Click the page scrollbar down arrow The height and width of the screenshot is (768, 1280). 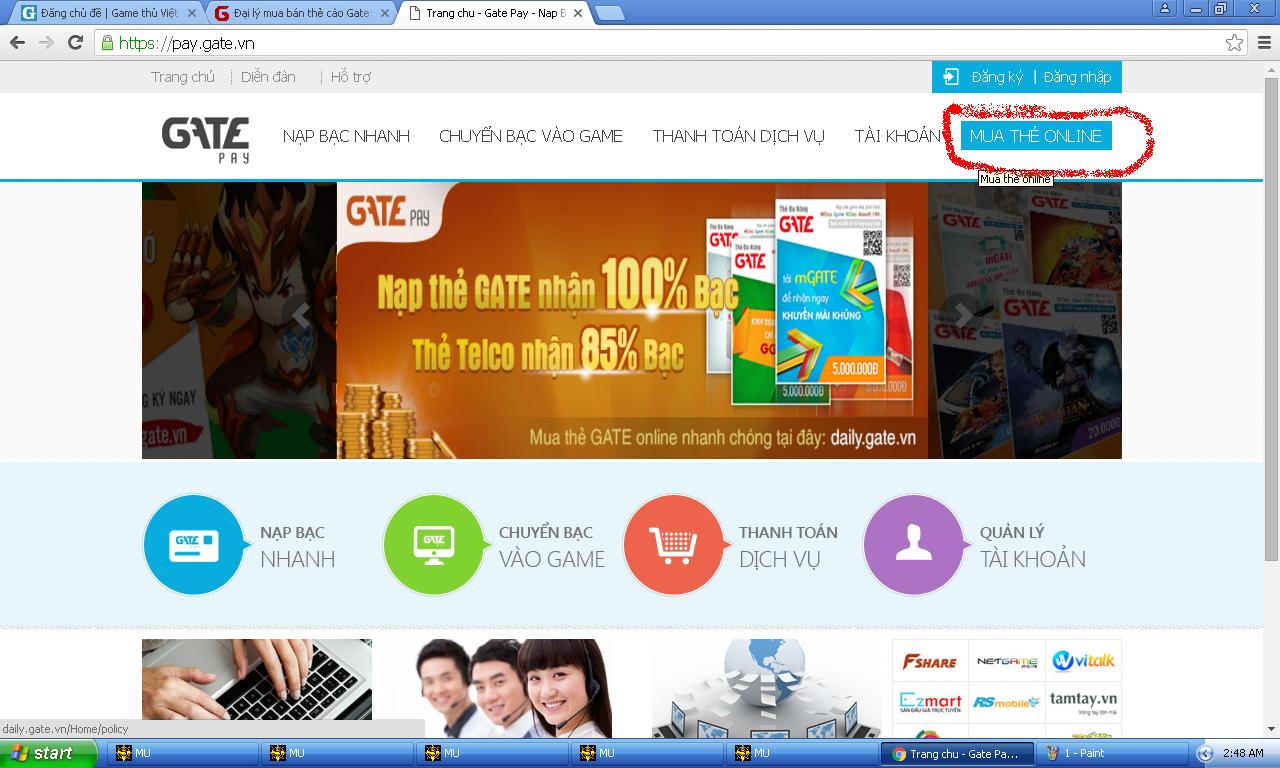(1271, 730)
